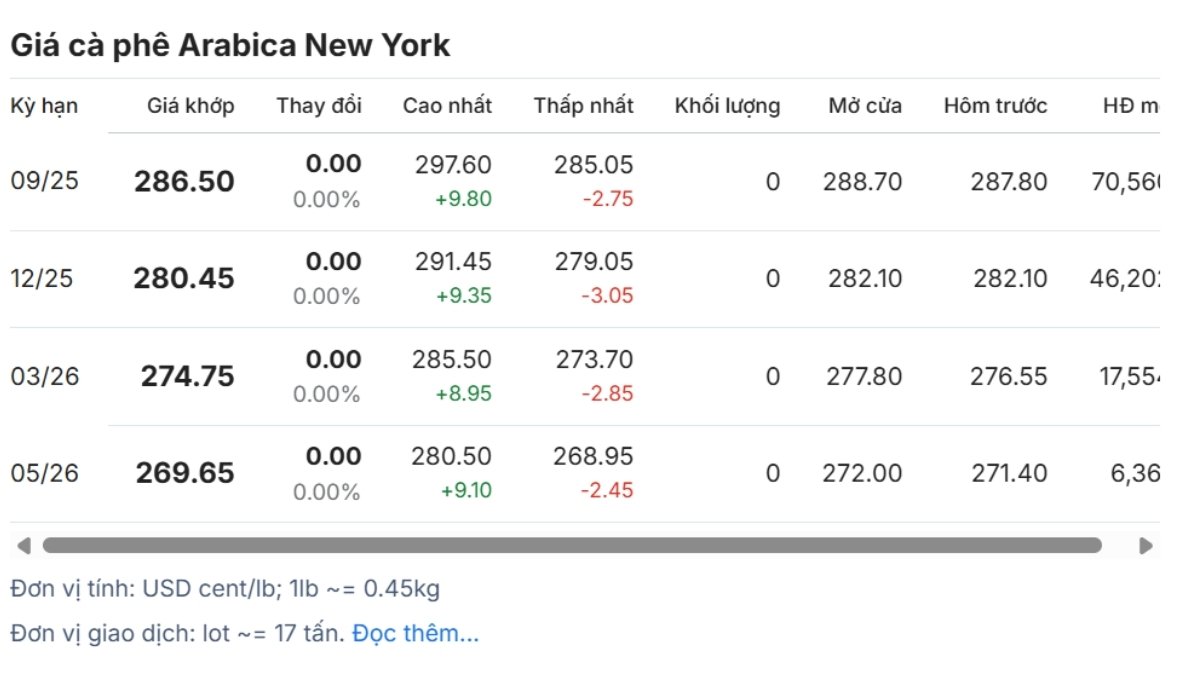Click the 'Thấp nhất' column header
The image size is (1200, 675).
click(583, 106)
